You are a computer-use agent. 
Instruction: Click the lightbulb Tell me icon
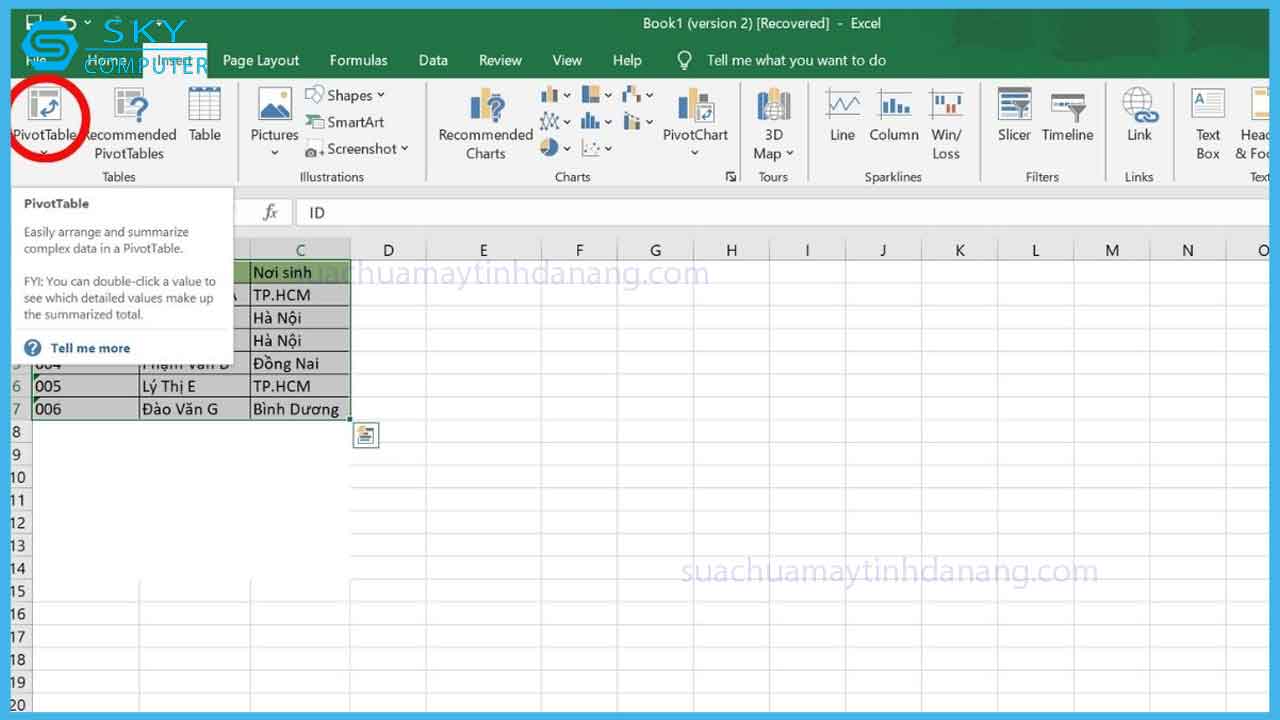click(685, 60)
